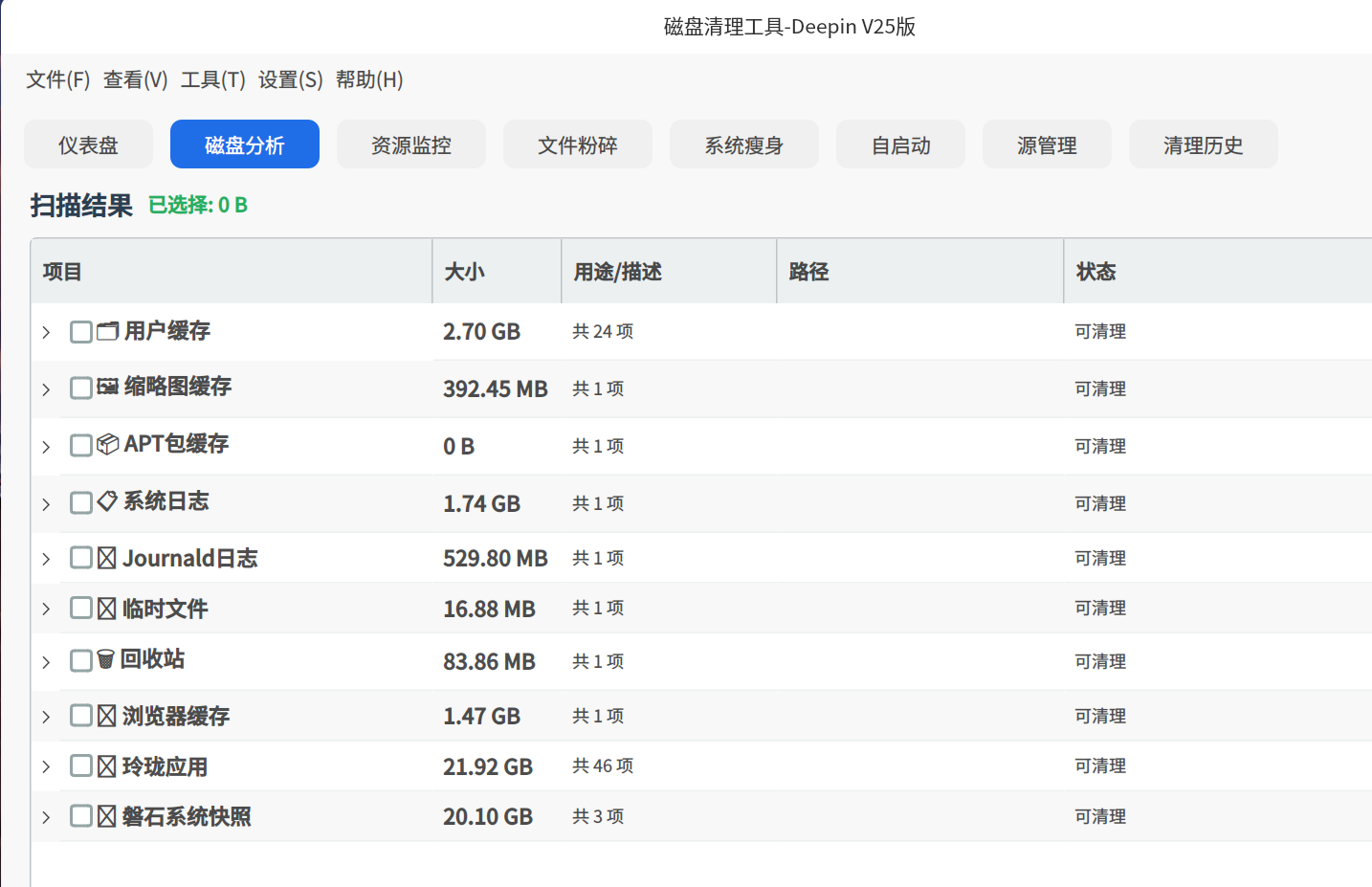This screenshot has height=887, width=1372.
Task: Click the icon beside 磐石系统快照
Action: (x=107, y=816)
